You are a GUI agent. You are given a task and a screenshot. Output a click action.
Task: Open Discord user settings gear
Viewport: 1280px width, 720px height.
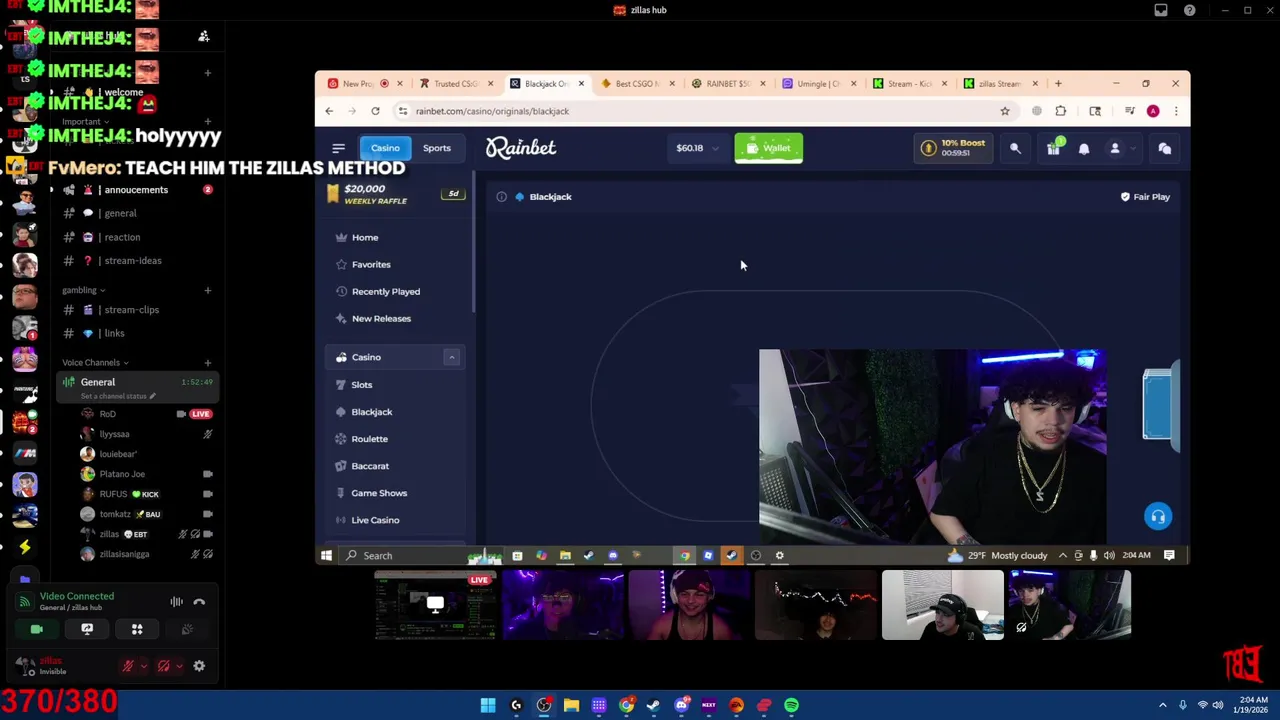point(199,666)
